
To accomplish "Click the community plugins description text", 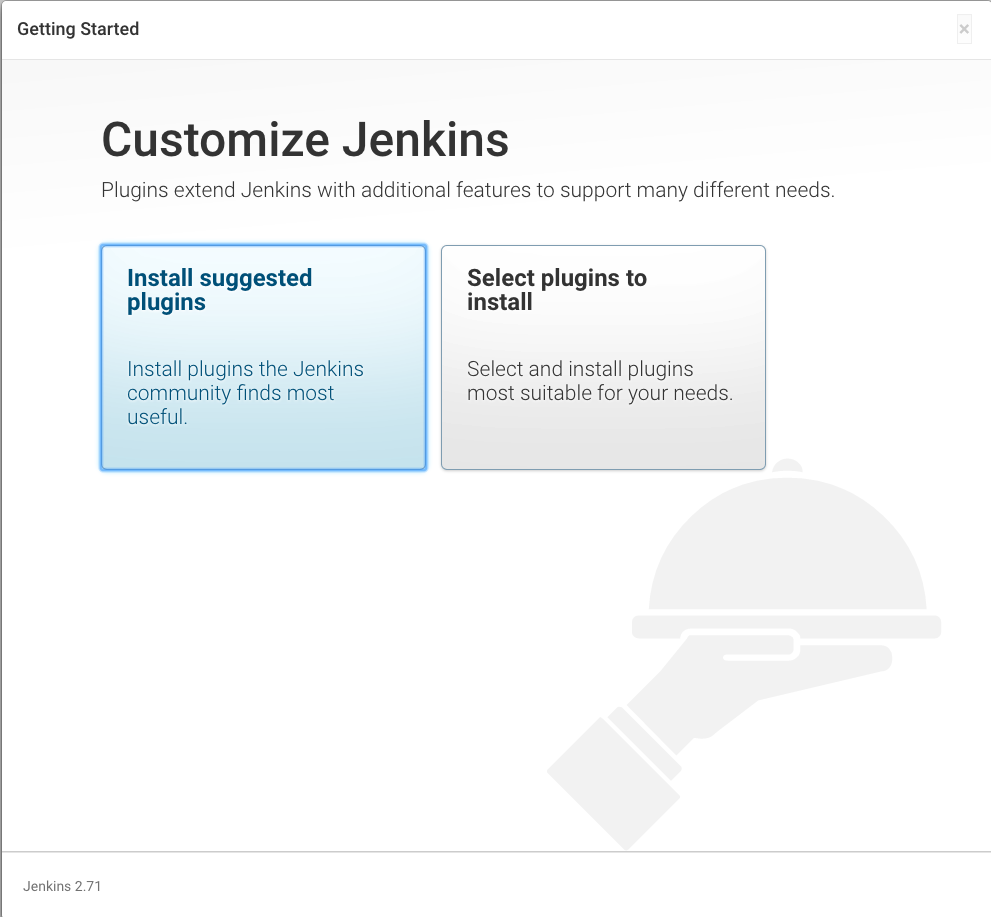I will [244, 392].
